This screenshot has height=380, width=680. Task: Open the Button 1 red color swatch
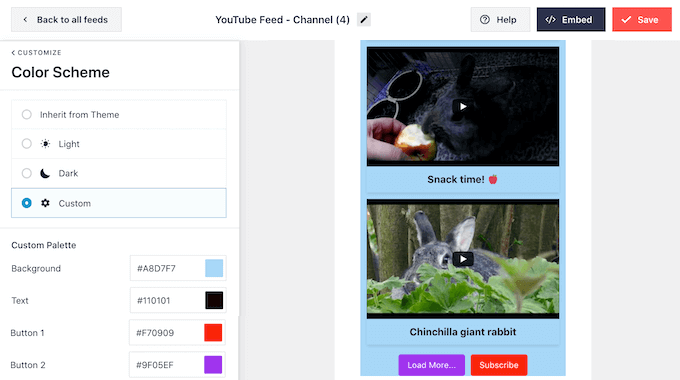click(213, 333)
